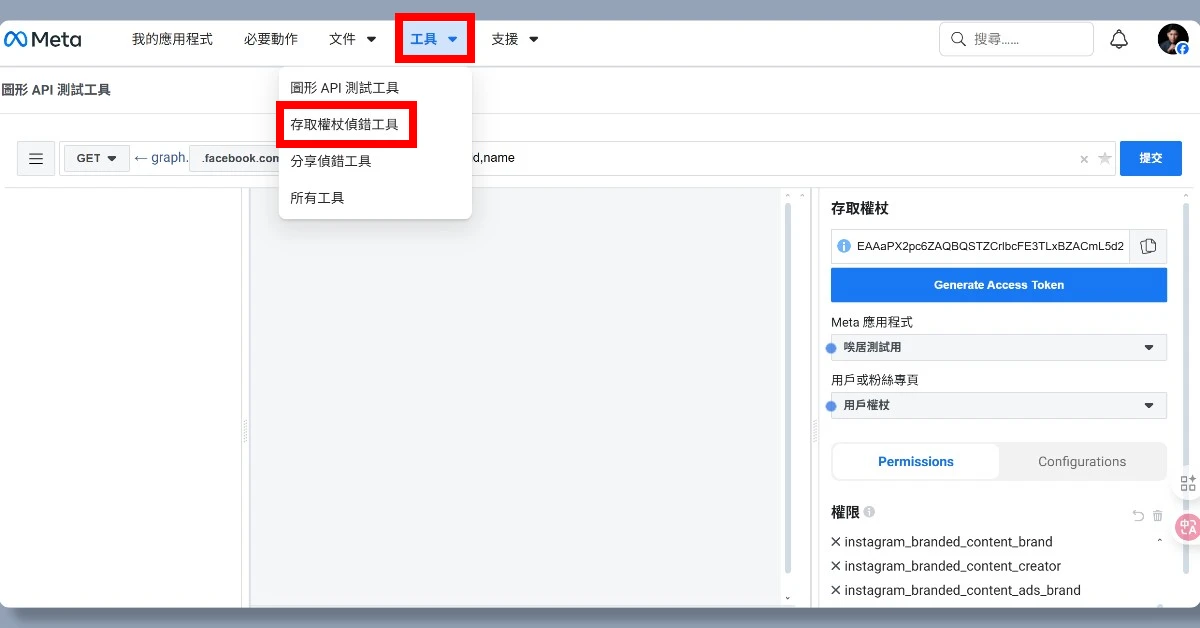
Task: Click the pink translate floating button
Action: (x=1187, y=527)
